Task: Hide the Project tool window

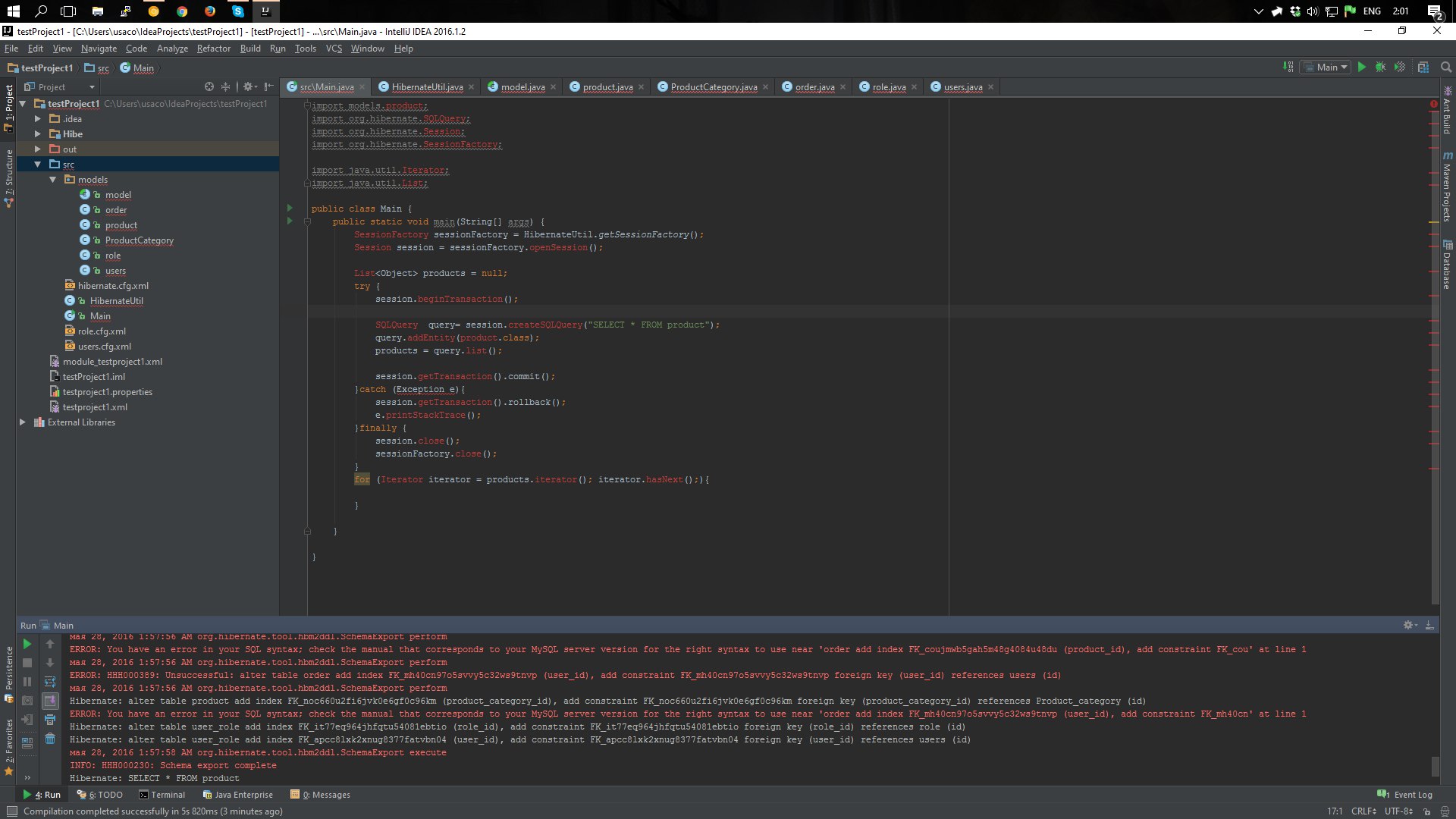Action: (x=269, y=86)
